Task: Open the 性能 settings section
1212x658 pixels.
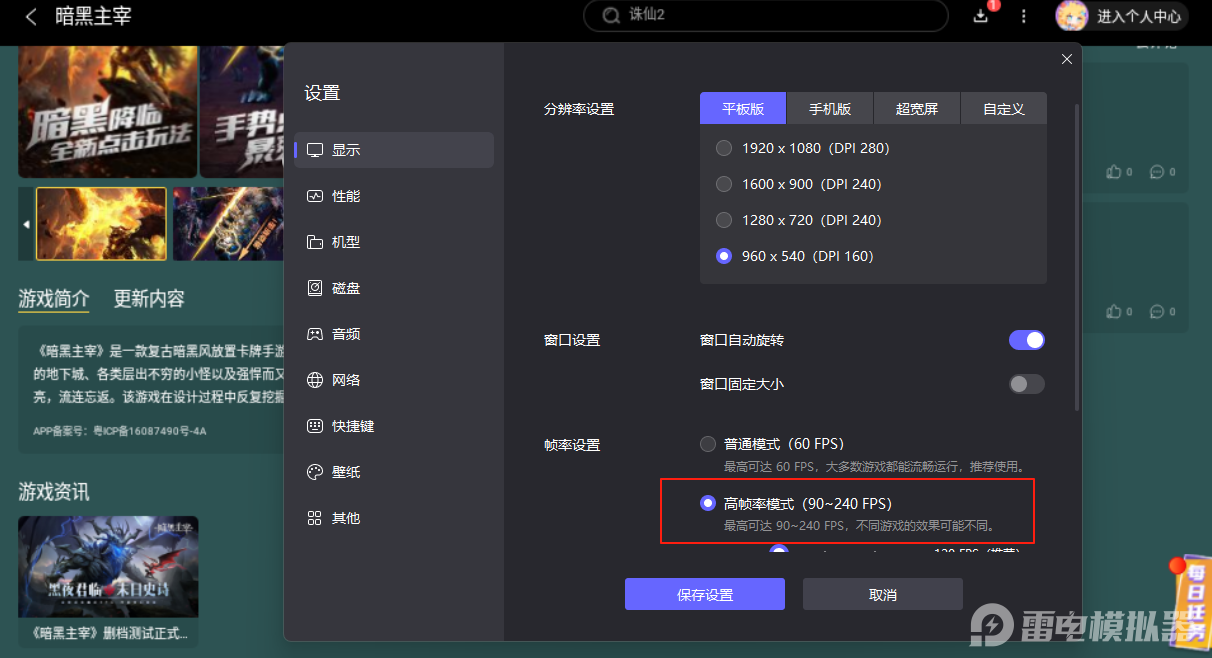Action: point(394,196)
